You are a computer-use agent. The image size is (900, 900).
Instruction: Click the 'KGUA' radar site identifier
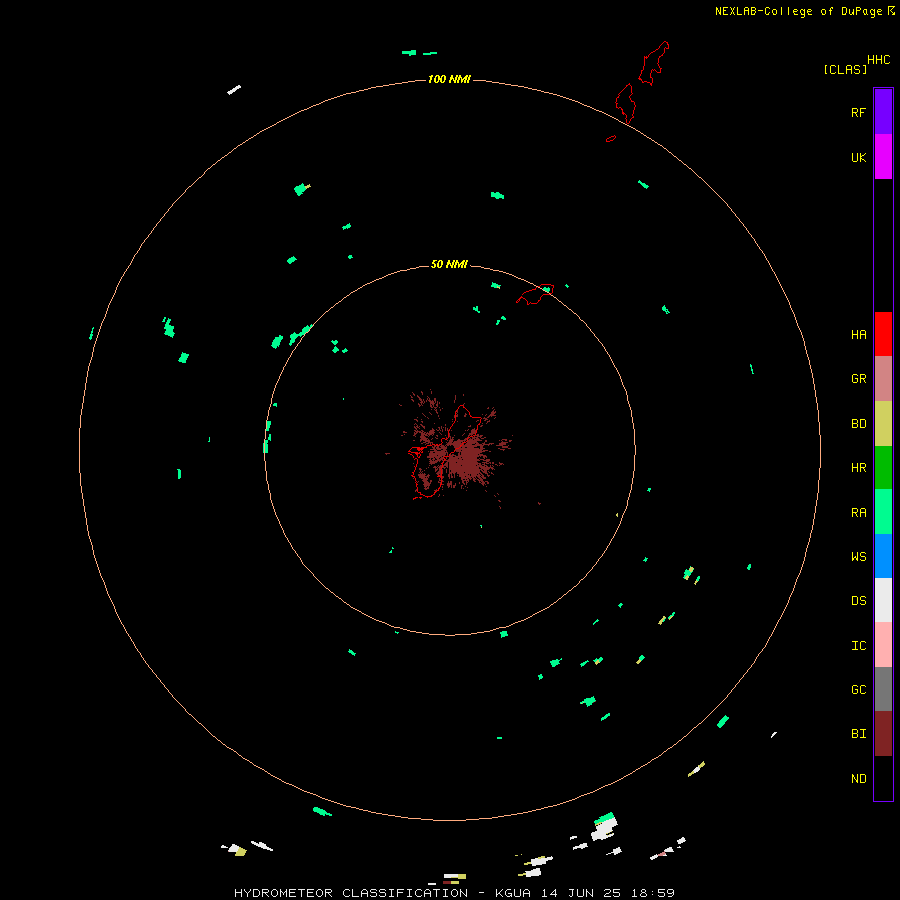(x=513, y=893)
